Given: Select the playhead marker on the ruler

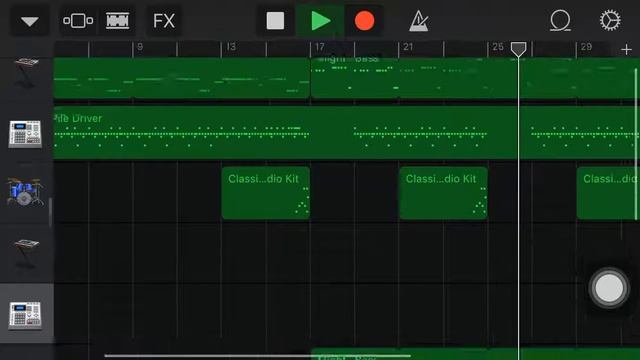Looking at the screenshot, I should (518, 49).
